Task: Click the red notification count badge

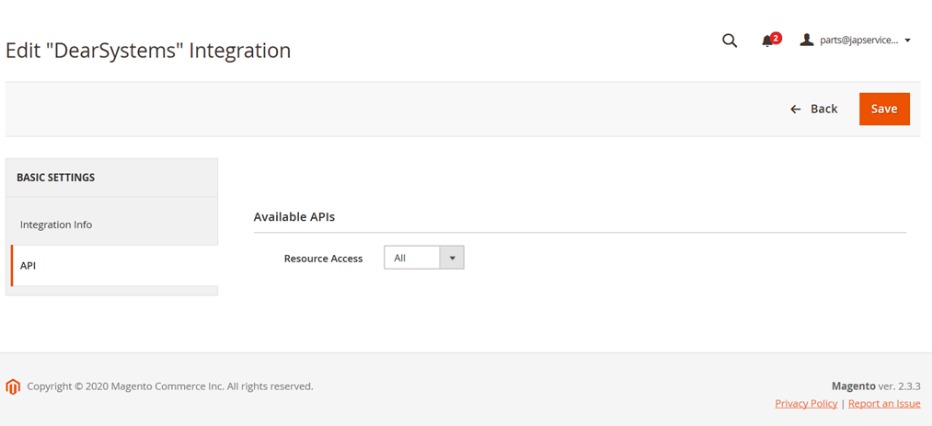Action: pos(776,37)
